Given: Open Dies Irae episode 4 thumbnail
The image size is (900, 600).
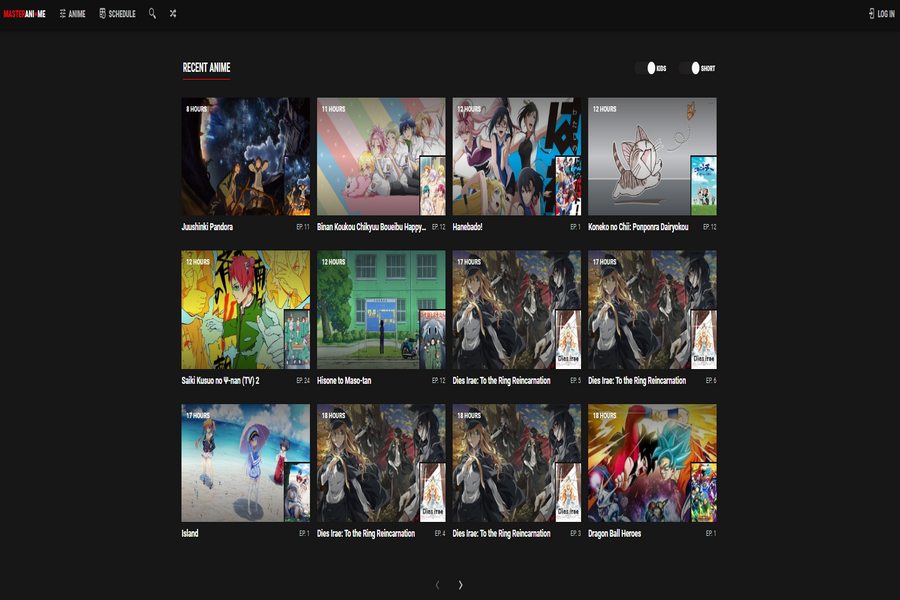Looking at the screenshot, I should click(381, 463).
